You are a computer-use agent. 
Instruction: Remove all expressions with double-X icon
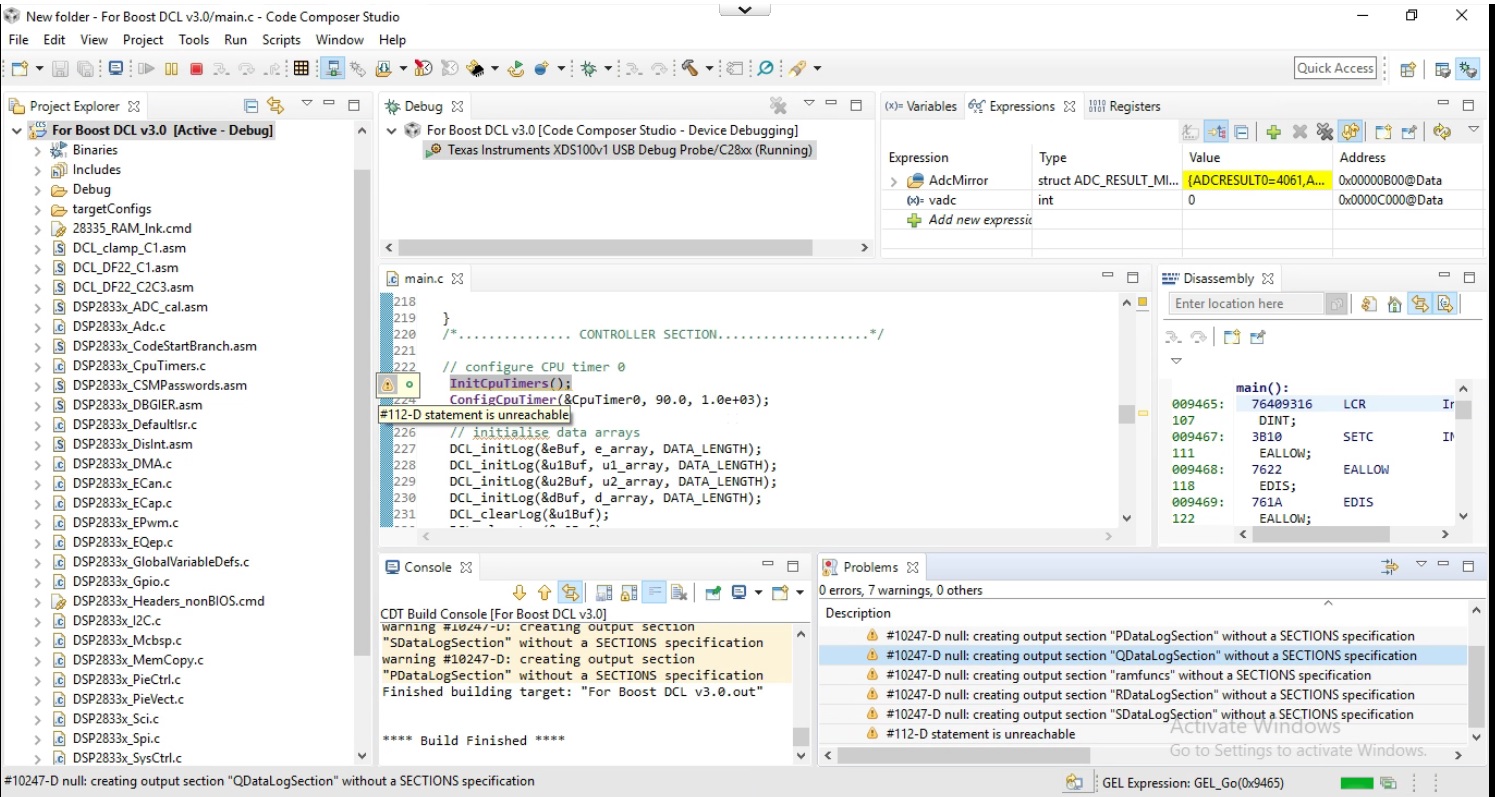coord(1324,132)
